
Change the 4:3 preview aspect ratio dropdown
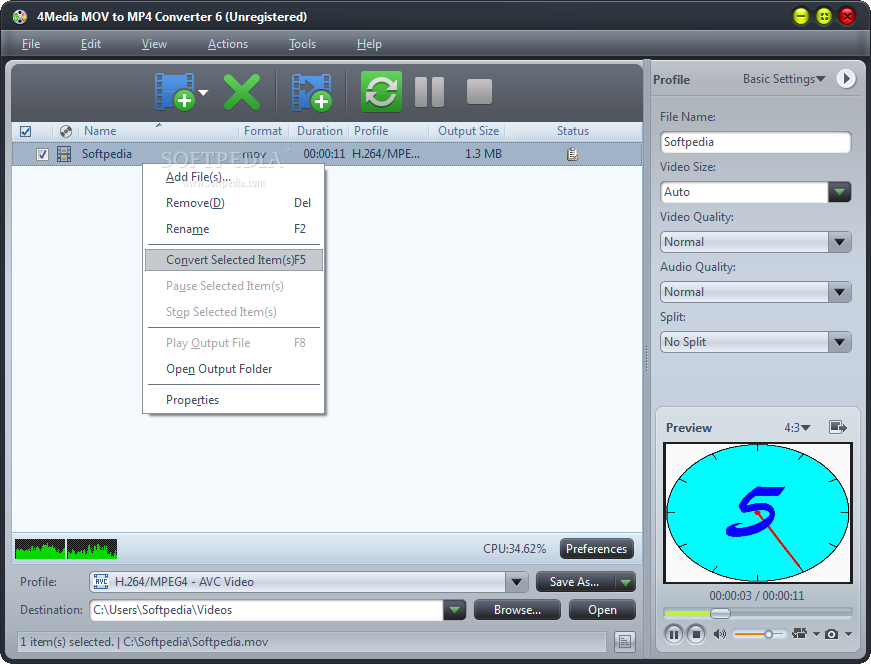point(797,428)
